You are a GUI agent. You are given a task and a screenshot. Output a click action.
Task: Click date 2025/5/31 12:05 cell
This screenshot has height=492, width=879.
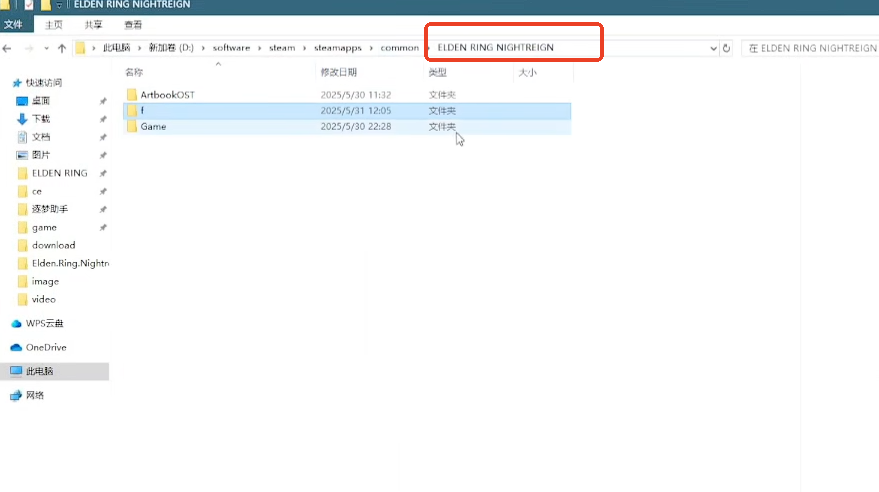356,111
